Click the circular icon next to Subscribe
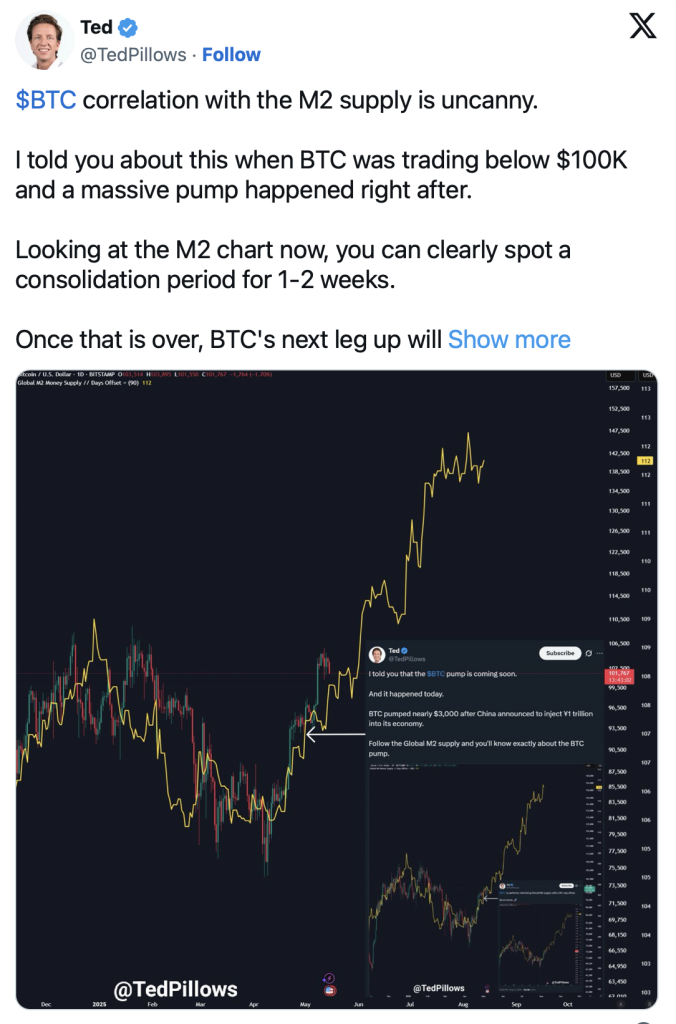676x1024 pixels. [588, 653]
